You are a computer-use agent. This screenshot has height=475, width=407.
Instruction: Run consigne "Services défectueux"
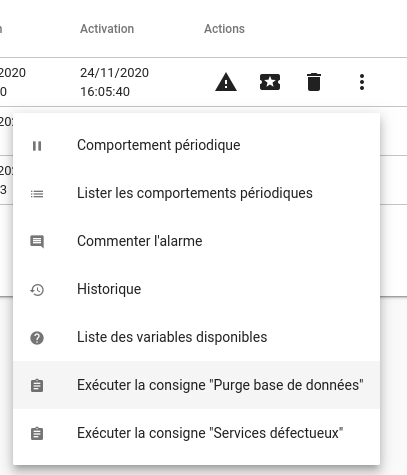click(x=196, y=433)
